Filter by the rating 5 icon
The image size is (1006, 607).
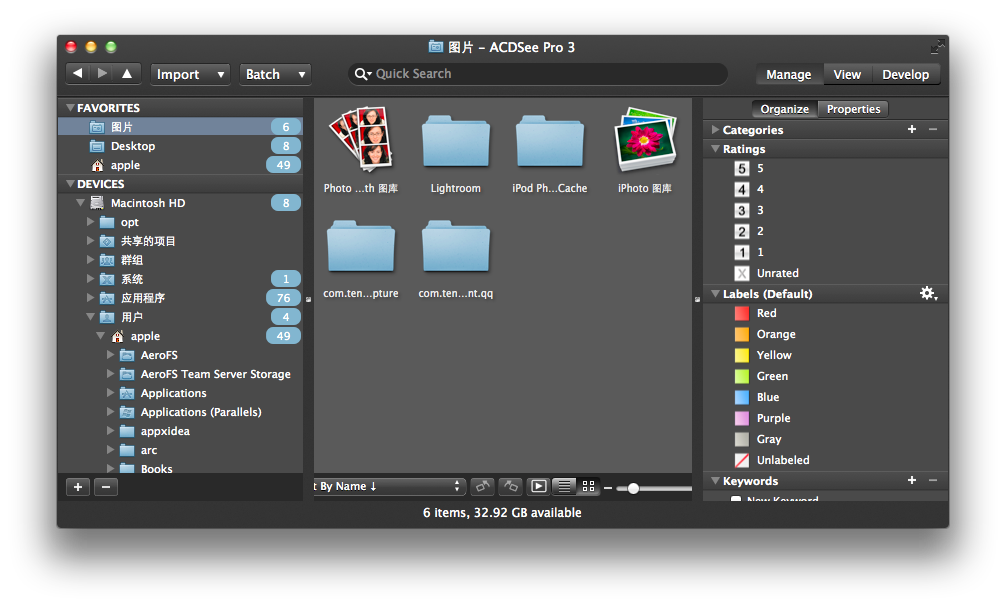coord(742,169)
